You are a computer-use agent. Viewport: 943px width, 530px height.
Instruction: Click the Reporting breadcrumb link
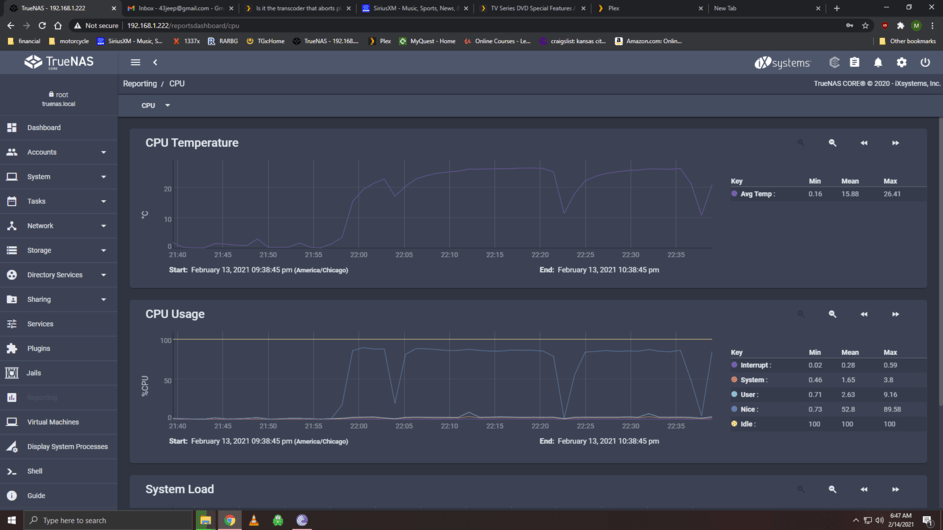(x=140, y=84)
